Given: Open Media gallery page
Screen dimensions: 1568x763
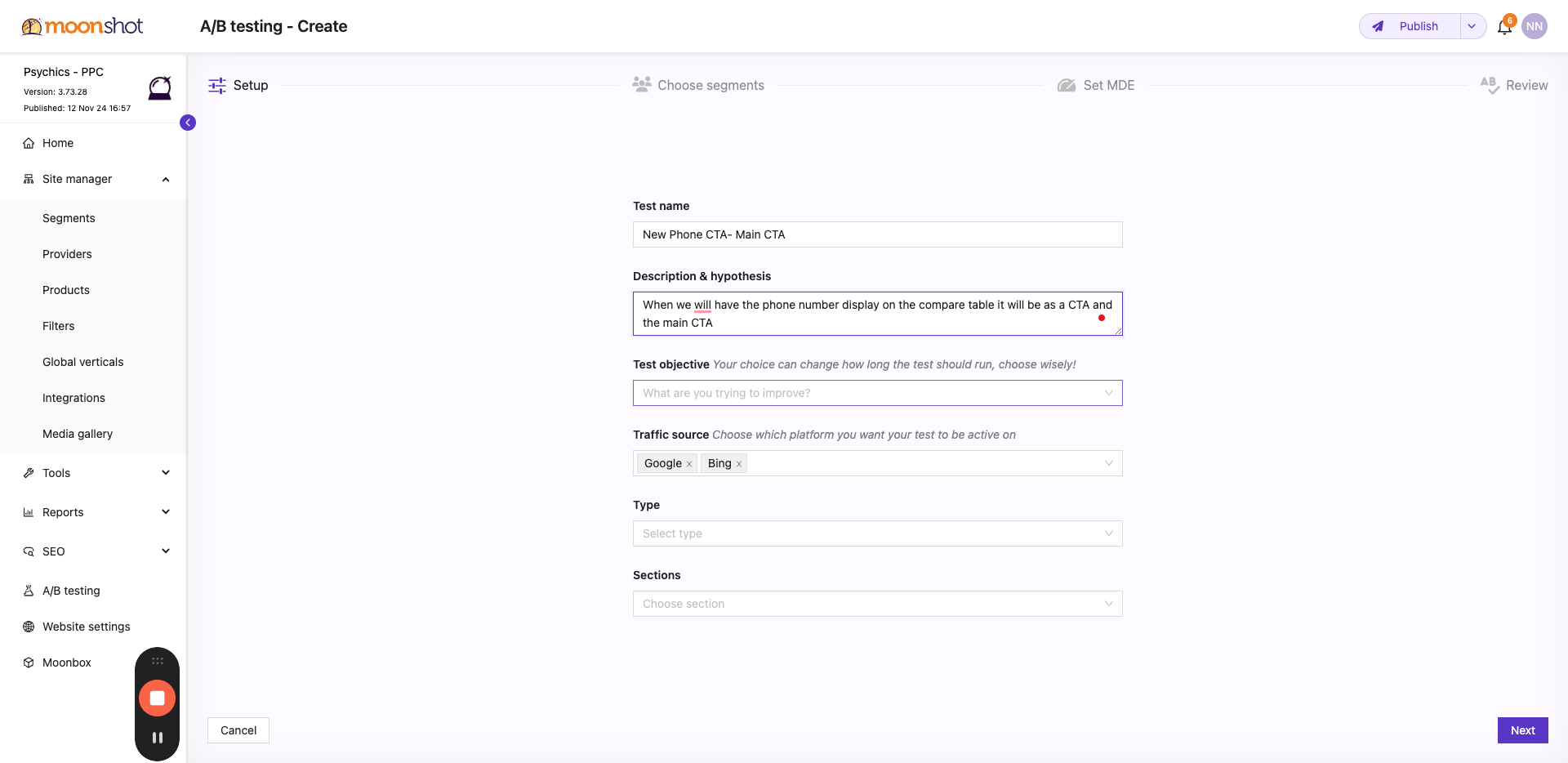Looking at the screenshot, I should pos(78,434).
